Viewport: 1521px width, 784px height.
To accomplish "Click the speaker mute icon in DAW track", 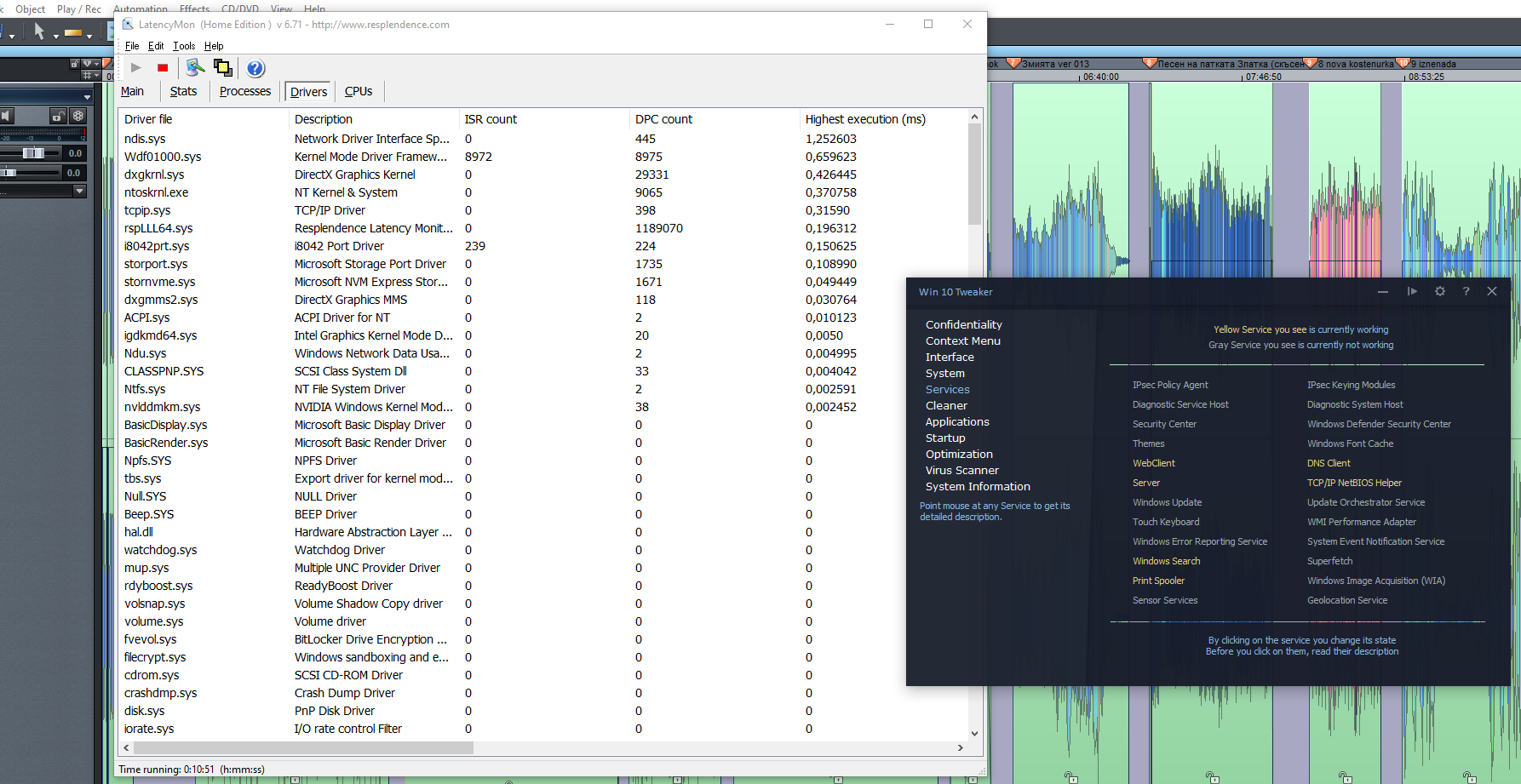I will coord(6,116).
